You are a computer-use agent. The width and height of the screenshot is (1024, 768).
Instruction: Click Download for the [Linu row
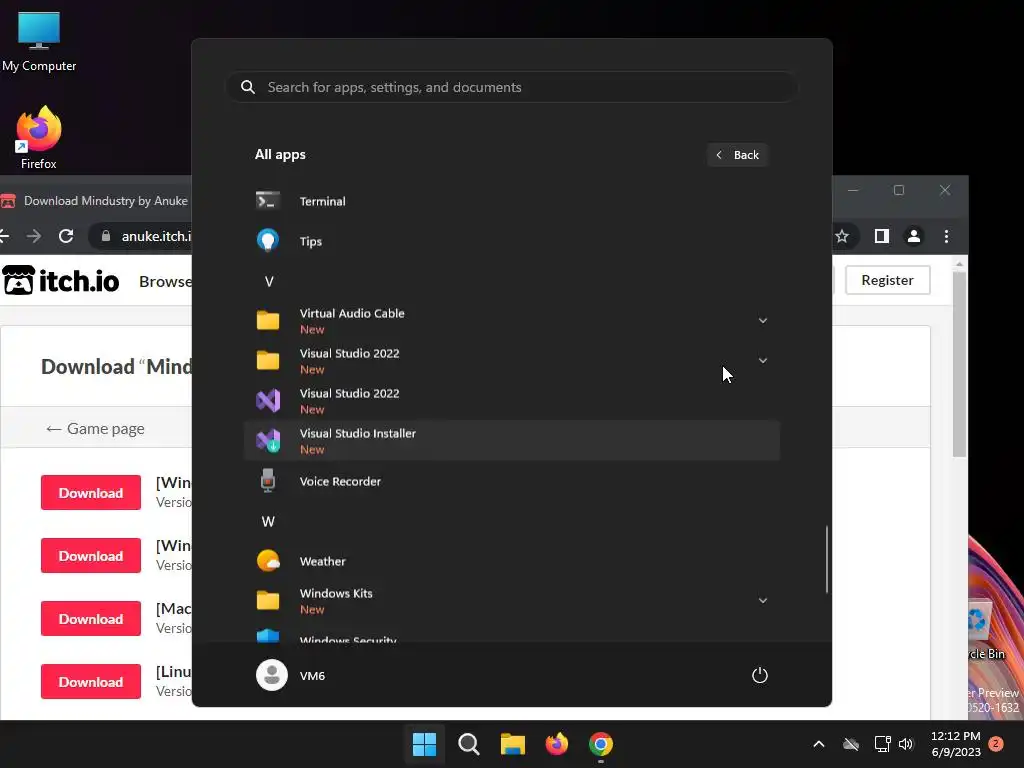point(91,682)
